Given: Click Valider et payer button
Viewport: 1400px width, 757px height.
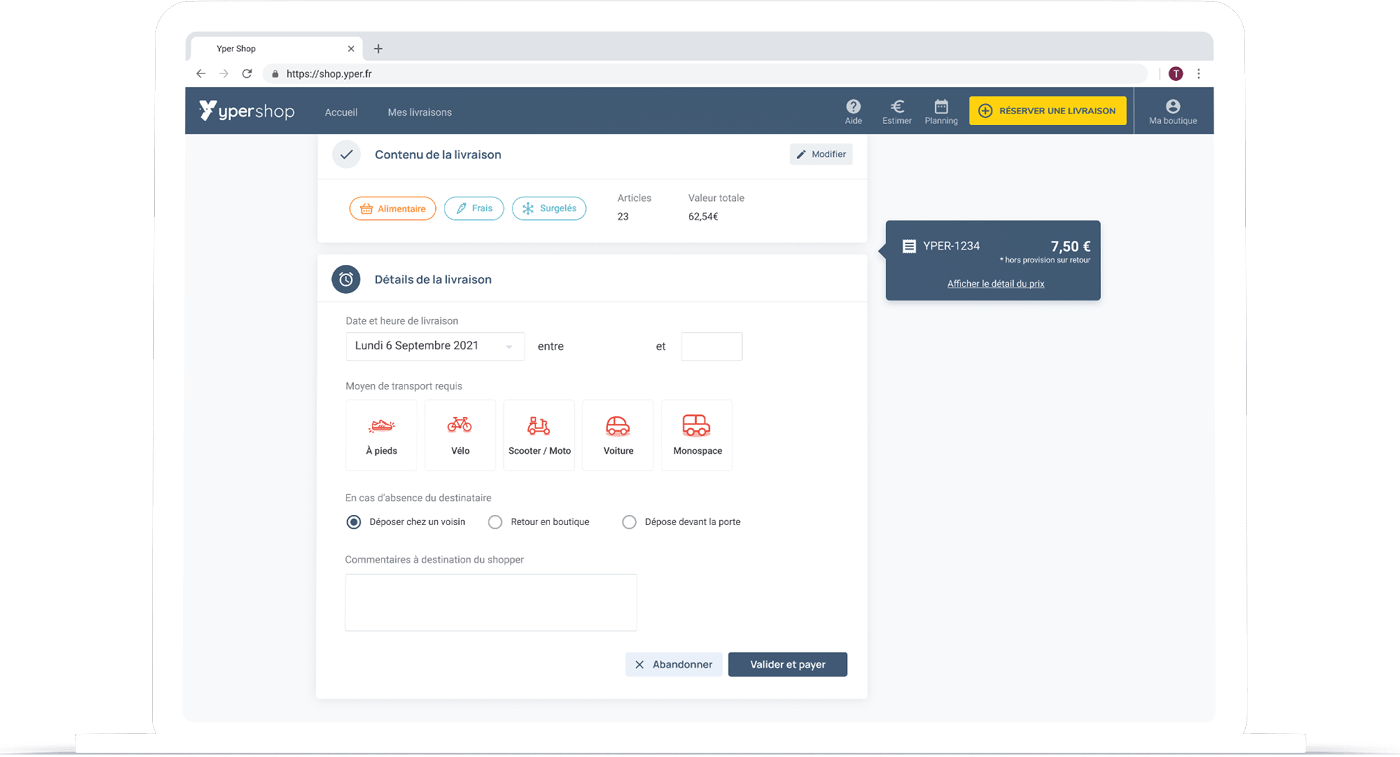Looking at the screenshot, I should click(787, 665).
